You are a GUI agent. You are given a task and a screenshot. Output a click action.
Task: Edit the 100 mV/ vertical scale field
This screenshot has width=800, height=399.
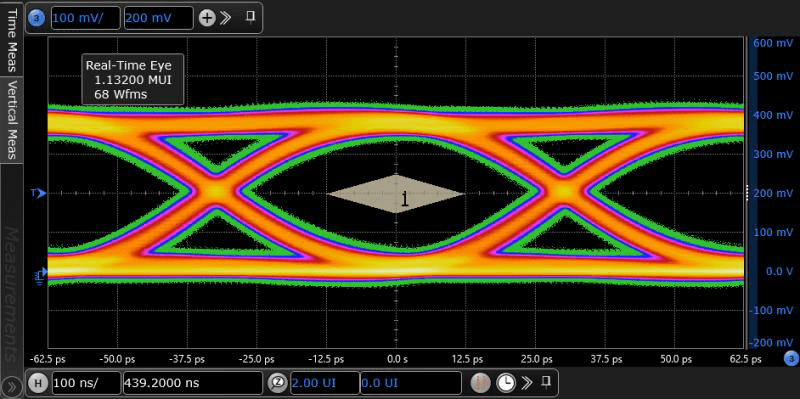(x=85, y=18)
